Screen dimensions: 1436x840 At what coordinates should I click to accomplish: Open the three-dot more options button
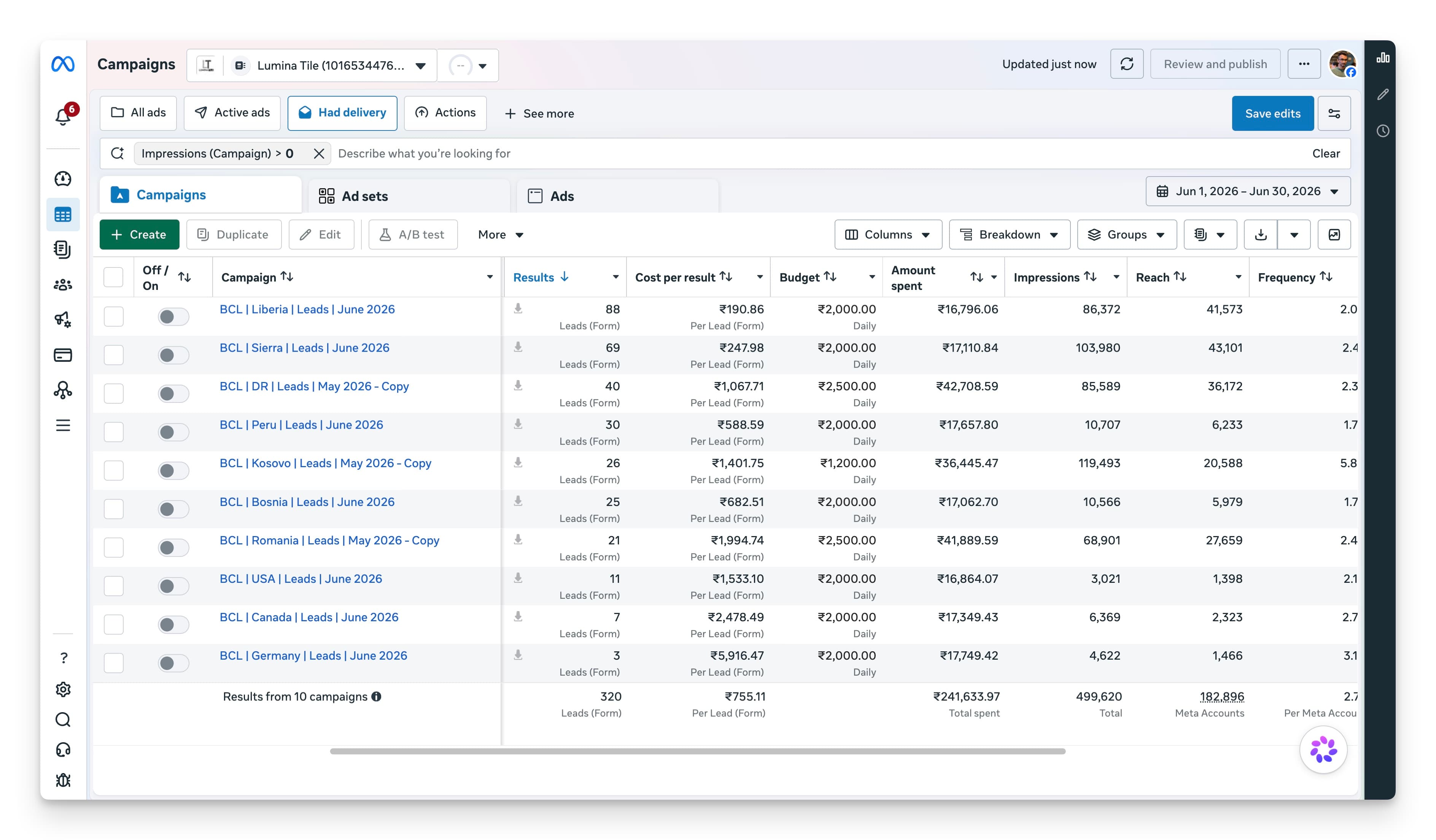pyautogui.click(x=1304, y=64)
